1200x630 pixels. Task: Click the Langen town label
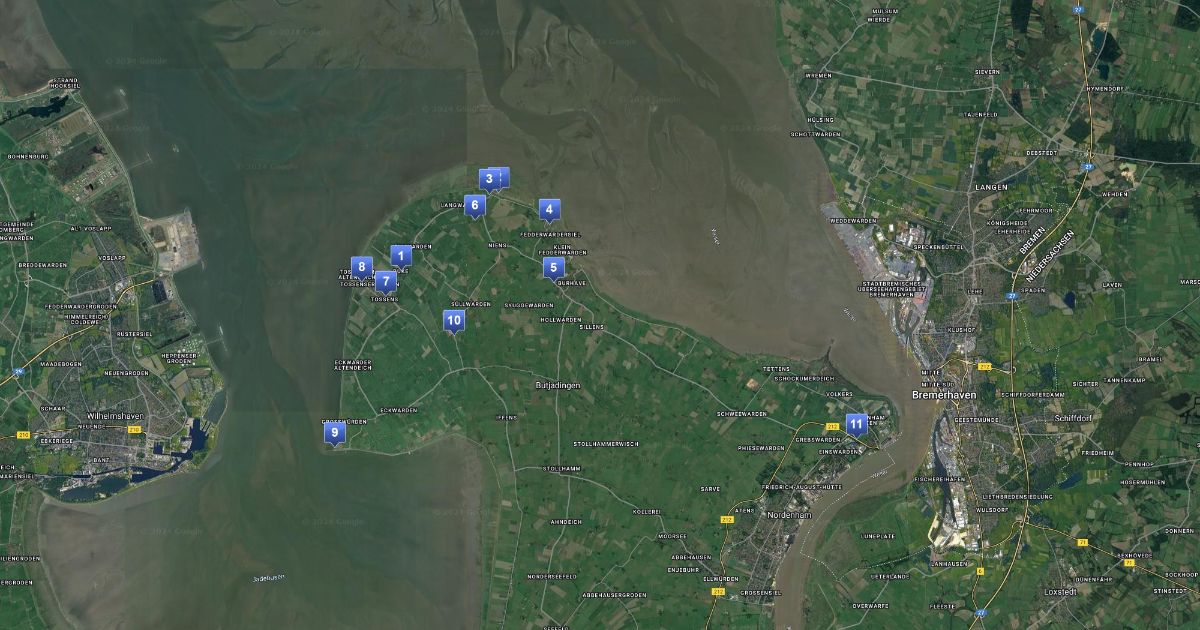(991, 187)
